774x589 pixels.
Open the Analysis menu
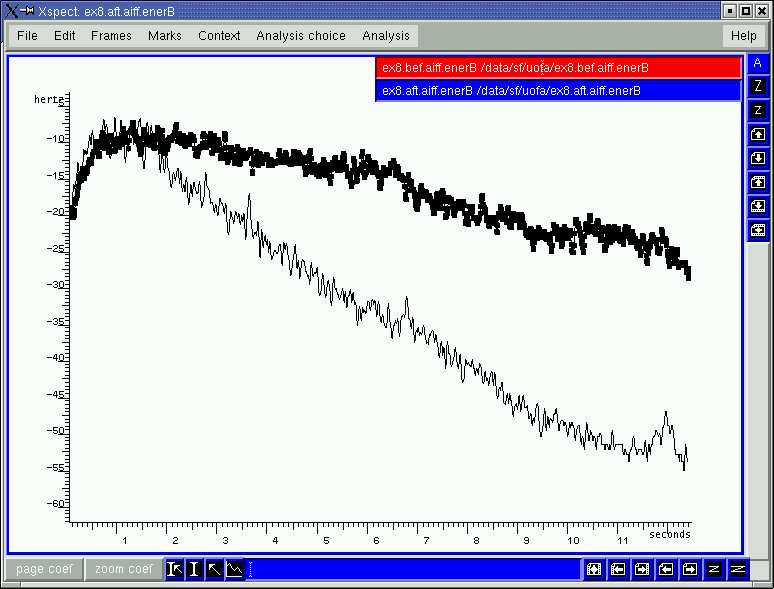pos(386,36)
